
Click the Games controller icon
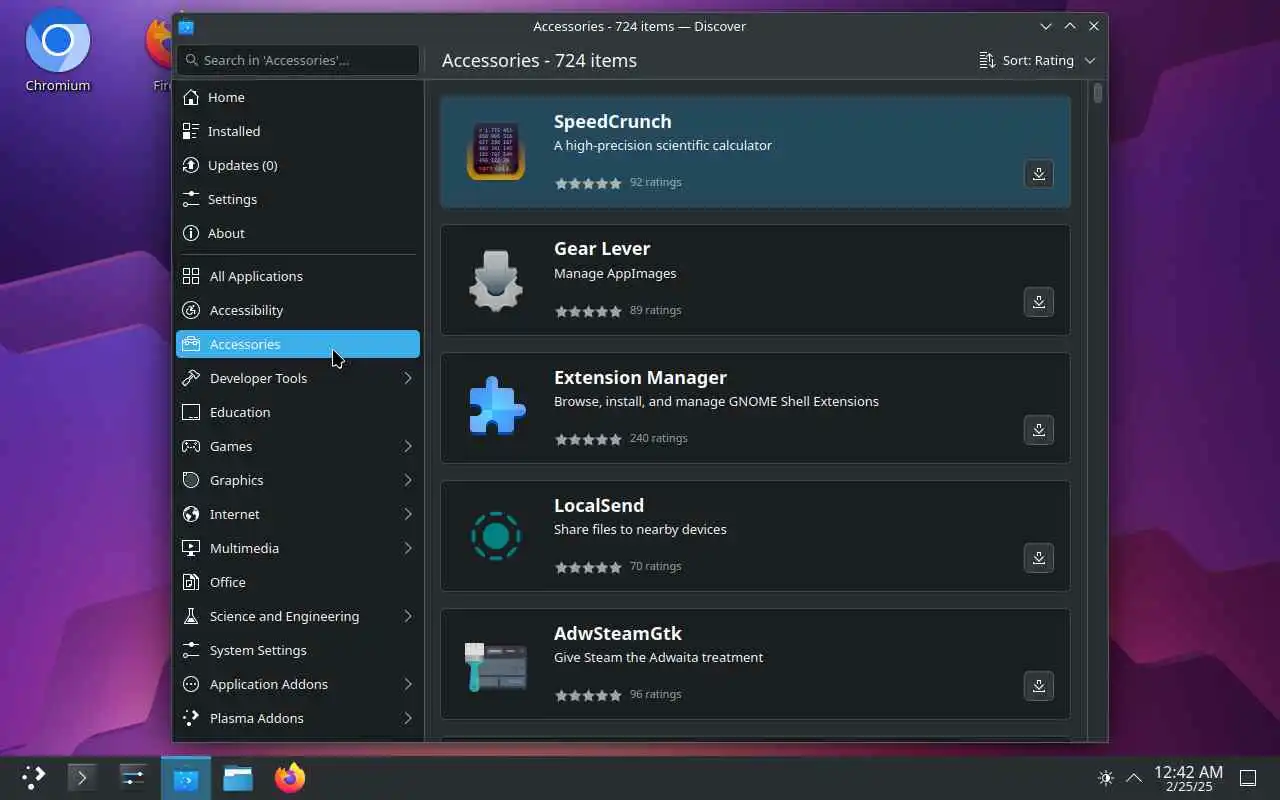coord(191,446)
